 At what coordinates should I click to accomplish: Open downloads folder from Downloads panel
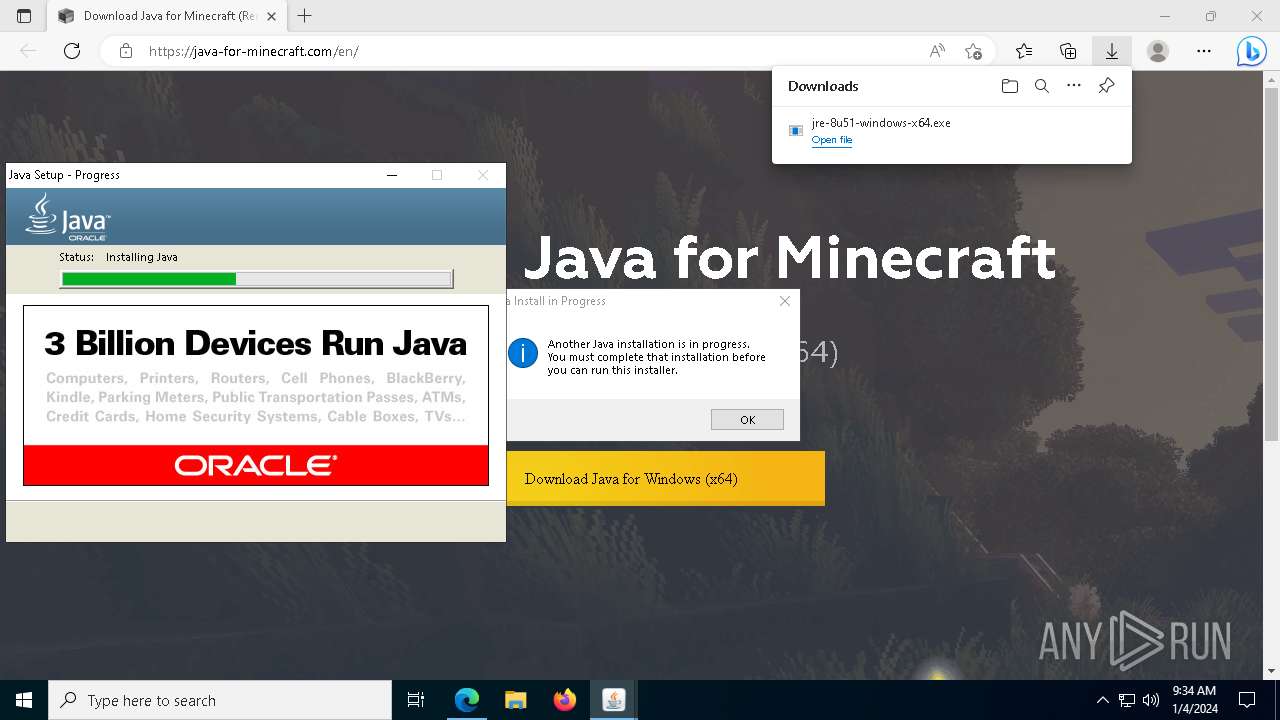click(x=1010, y=86)
